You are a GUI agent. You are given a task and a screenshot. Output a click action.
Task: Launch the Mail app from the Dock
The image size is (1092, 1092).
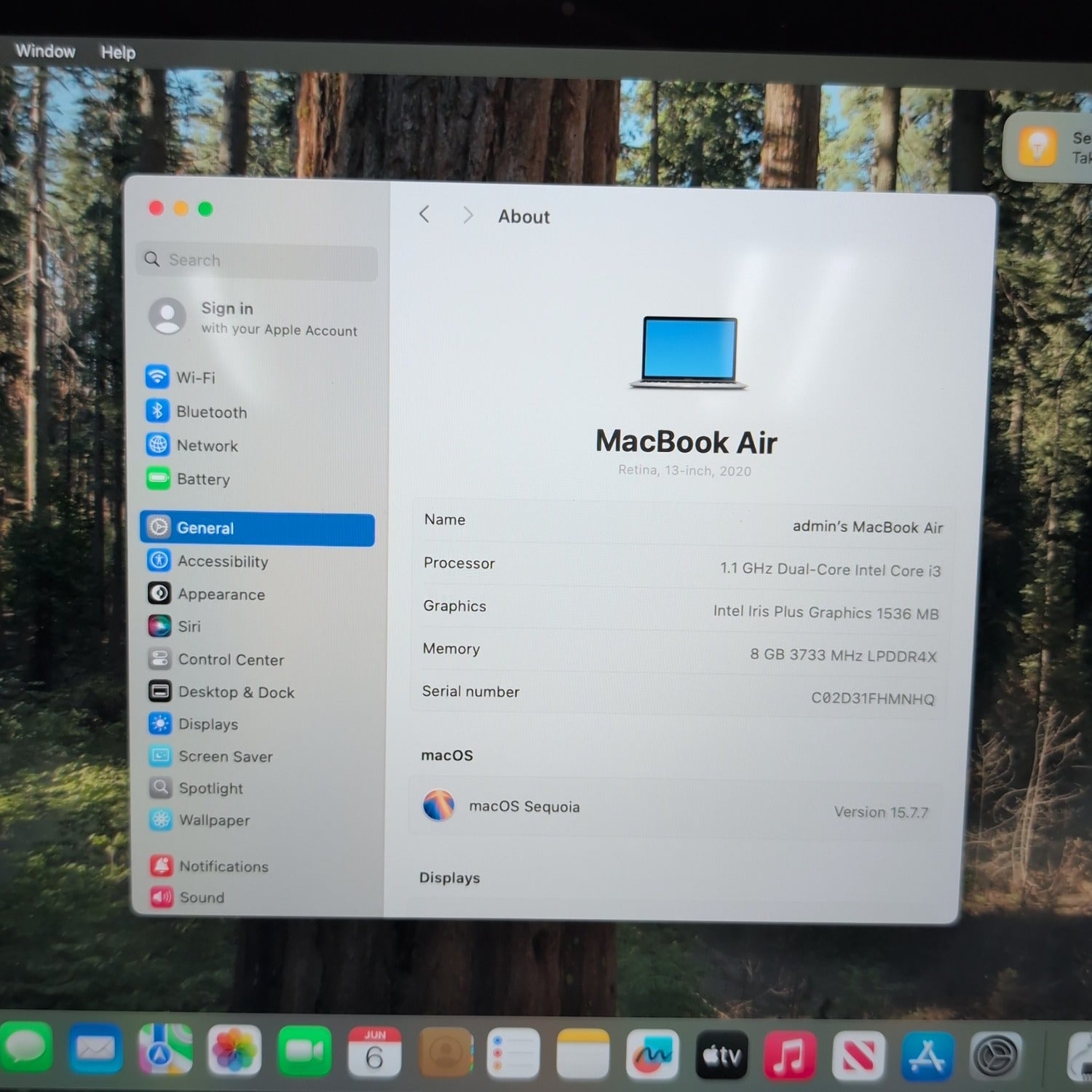(95, 1049)
